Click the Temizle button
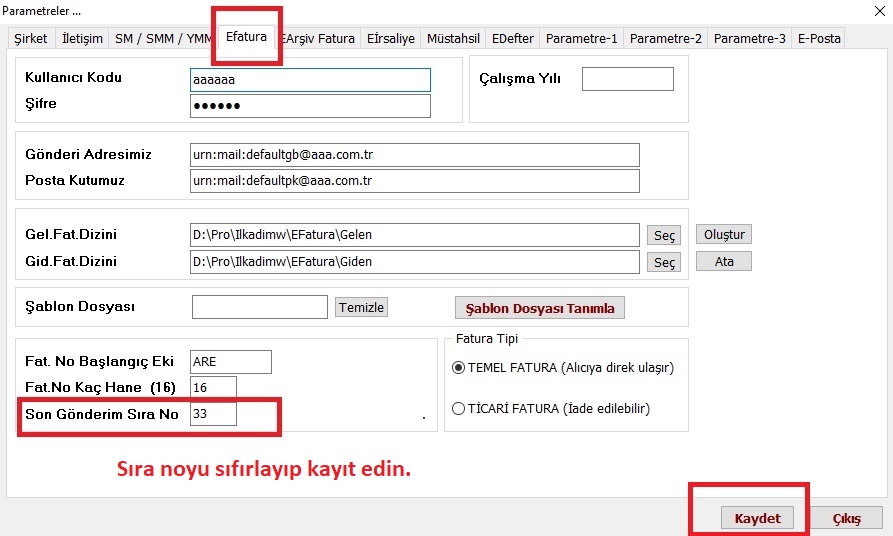The width and height of the screenshot is (893, 536). [x=361, y=307]
